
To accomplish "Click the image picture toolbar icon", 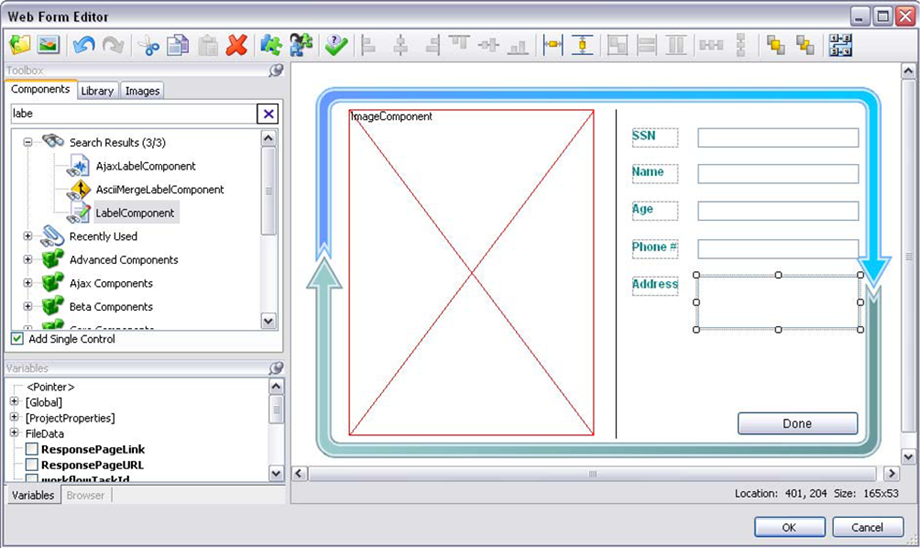I will (x=48, y=45).
